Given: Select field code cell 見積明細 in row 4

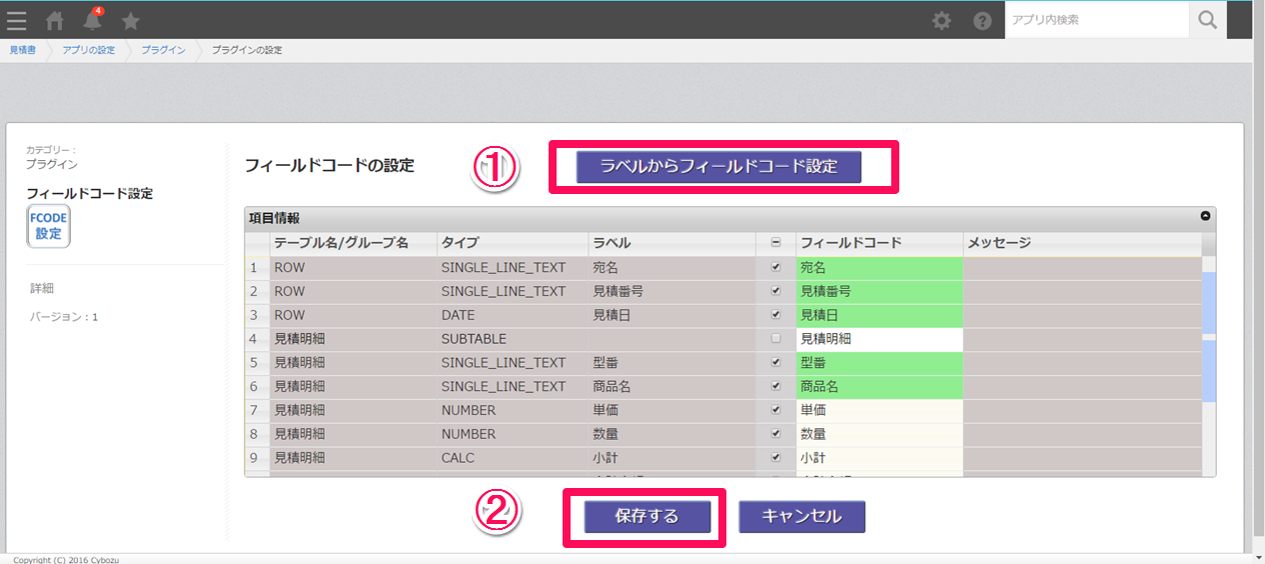Looking at the screenshot, I should [879, 340].
